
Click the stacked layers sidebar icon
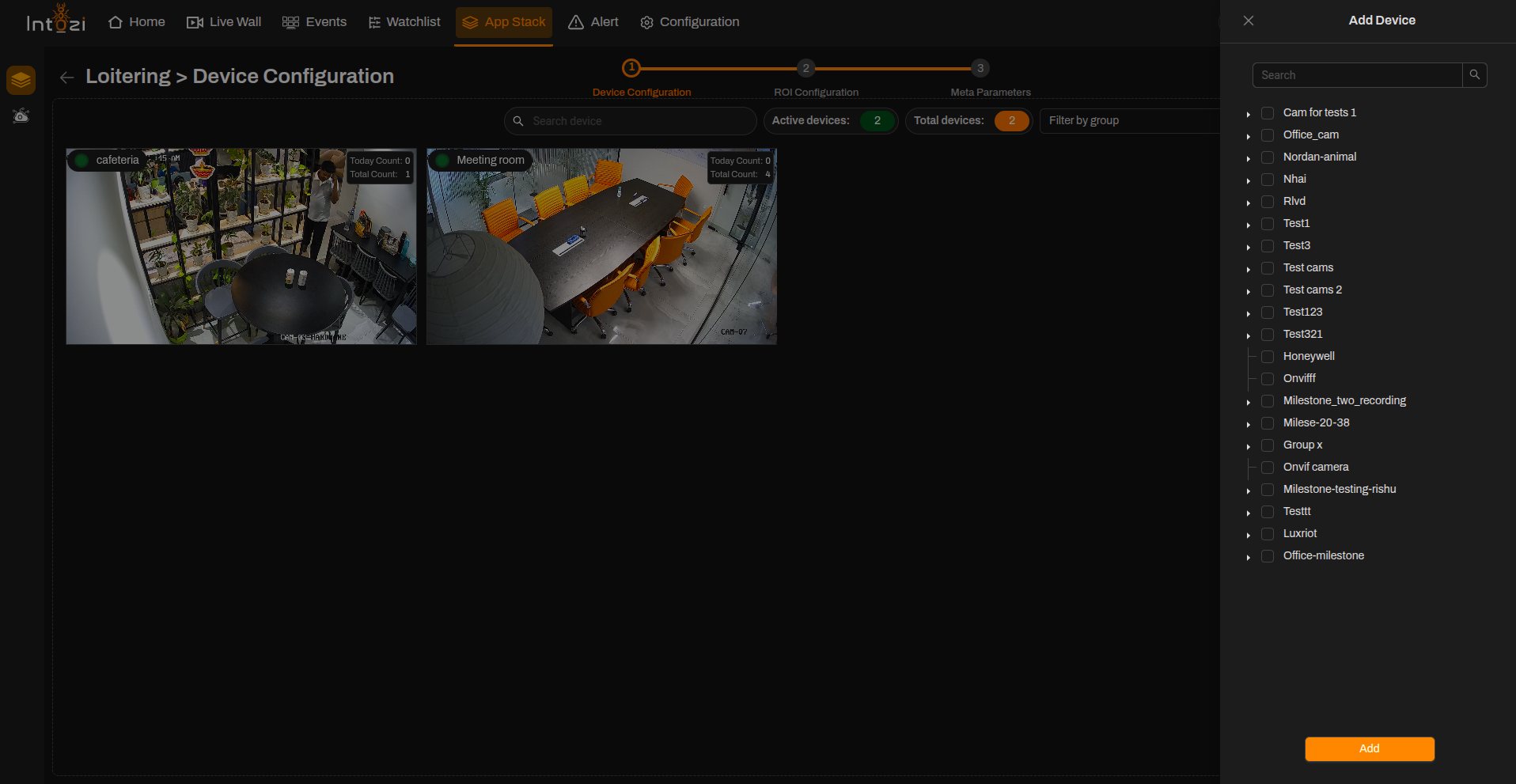21,80
